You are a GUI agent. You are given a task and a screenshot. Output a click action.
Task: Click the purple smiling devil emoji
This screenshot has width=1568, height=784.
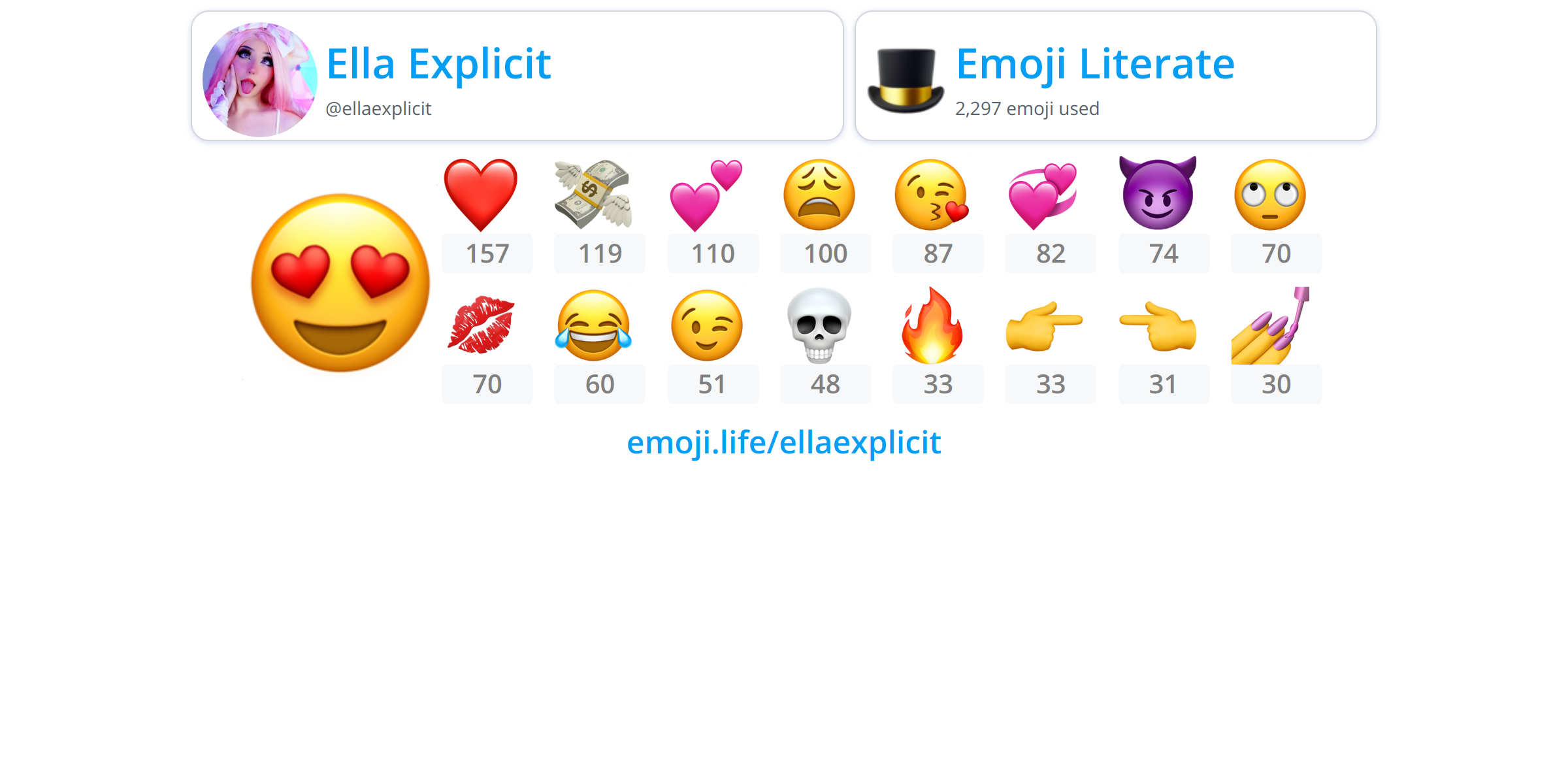pyautogui.click(x=1158, y=193)
